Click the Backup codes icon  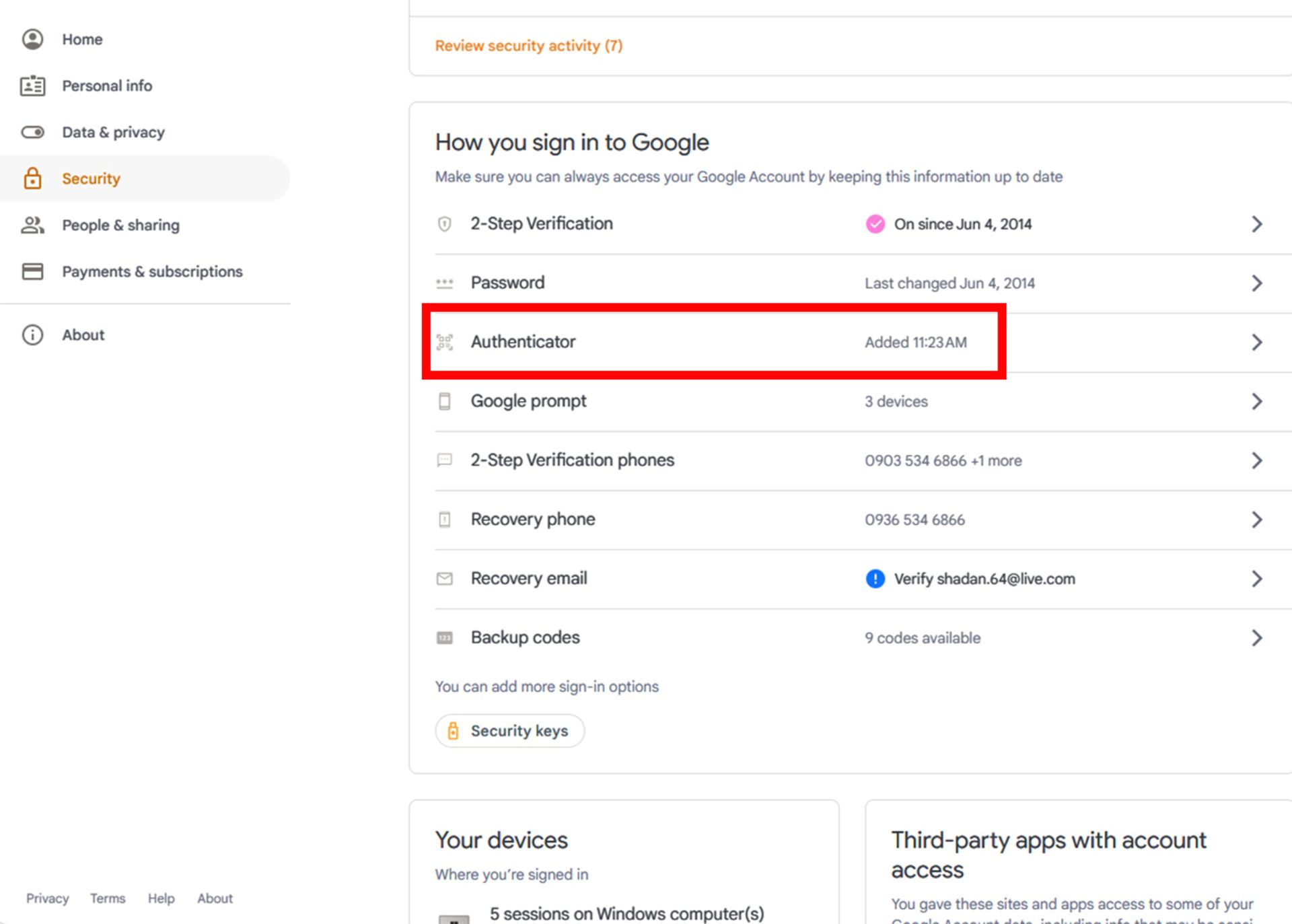tap(444, 638)
